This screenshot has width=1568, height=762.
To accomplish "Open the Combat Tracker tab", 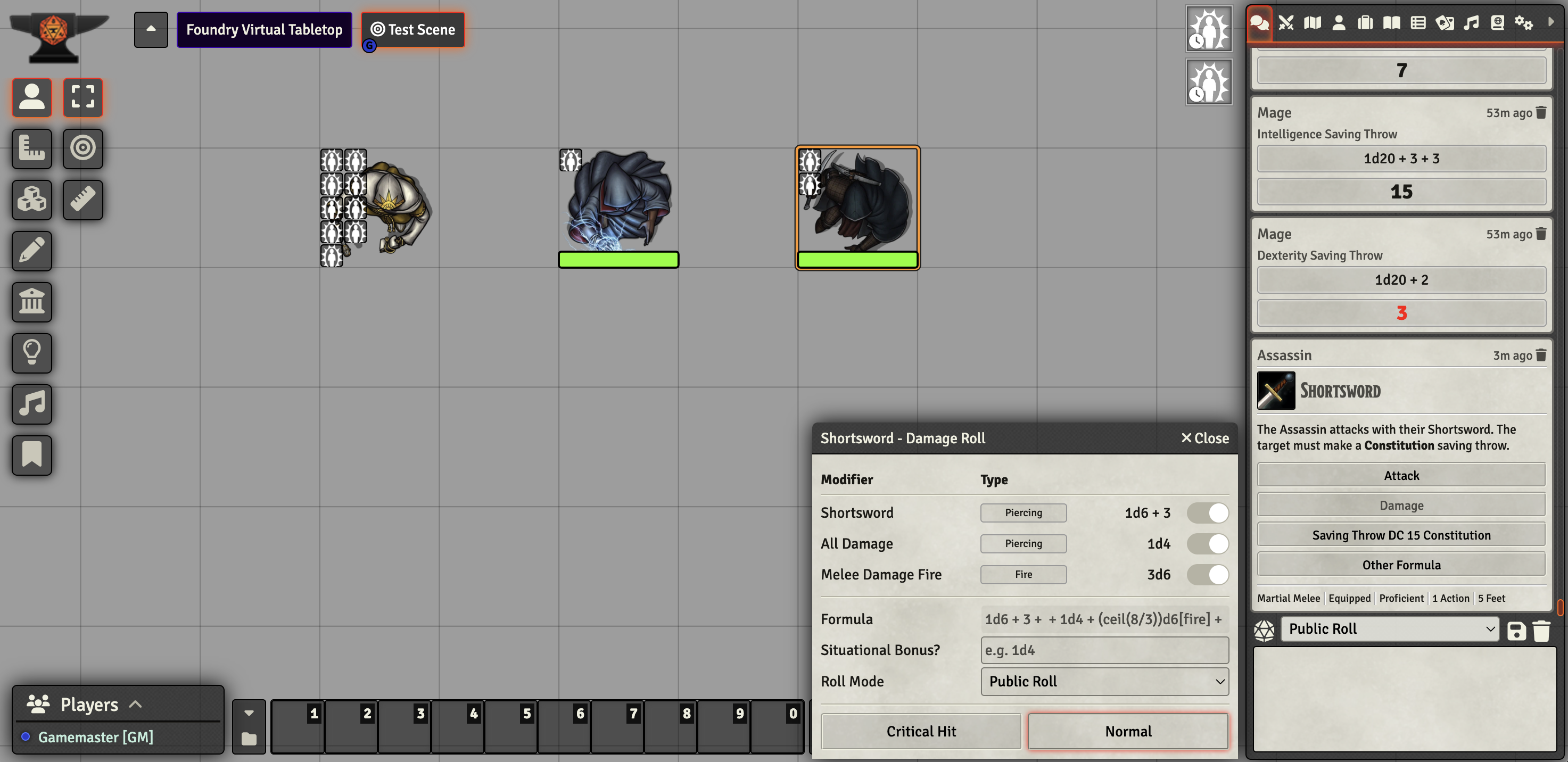I will pos(1286,23).
